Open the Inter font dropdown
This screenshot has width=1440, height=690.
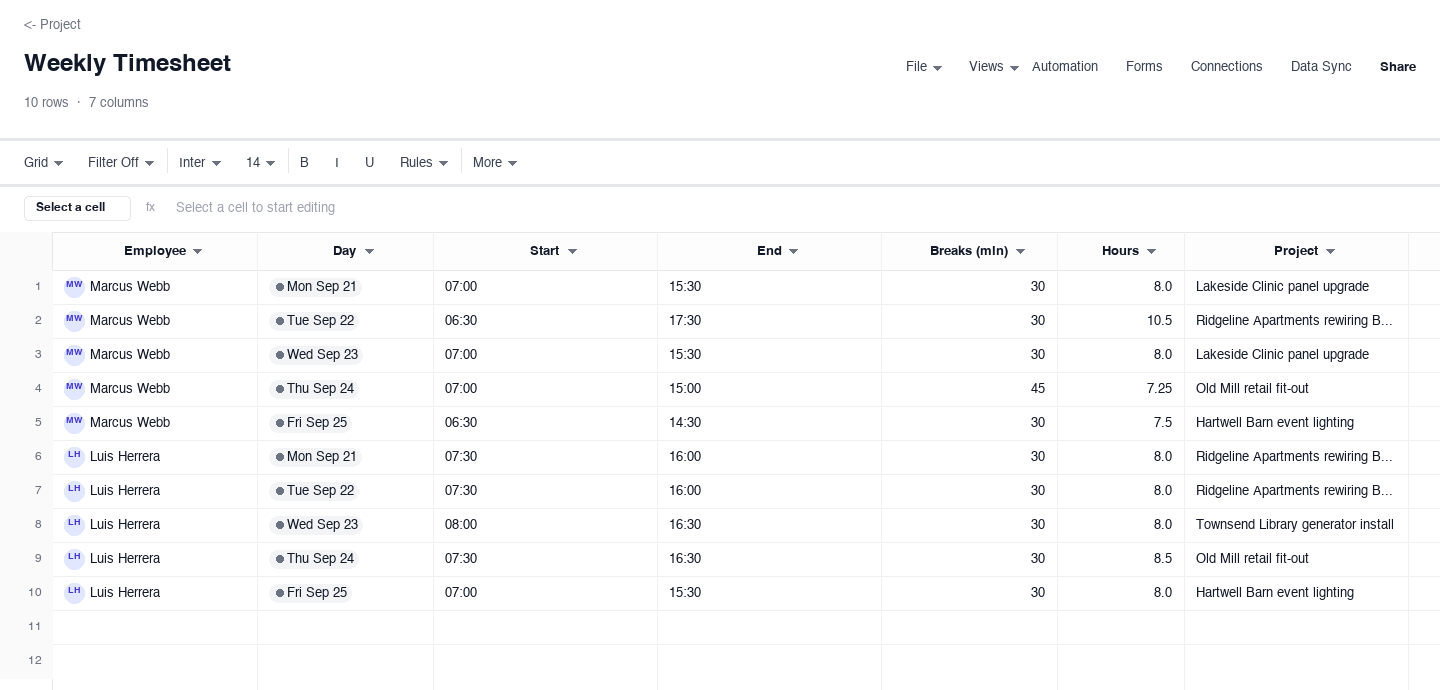200,163
